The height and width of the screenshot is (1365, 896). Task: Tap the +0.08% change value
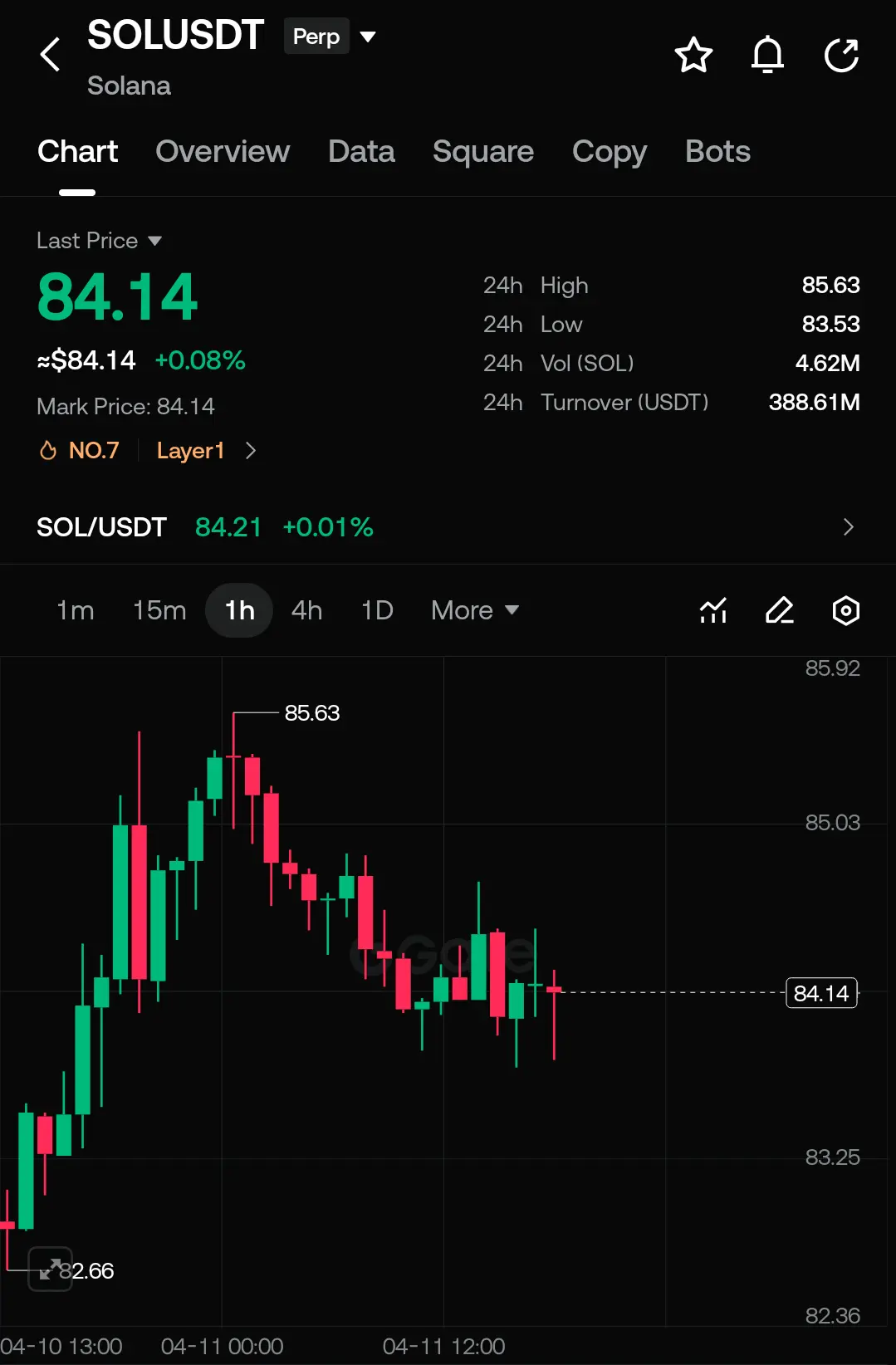[x=200, y=360]
